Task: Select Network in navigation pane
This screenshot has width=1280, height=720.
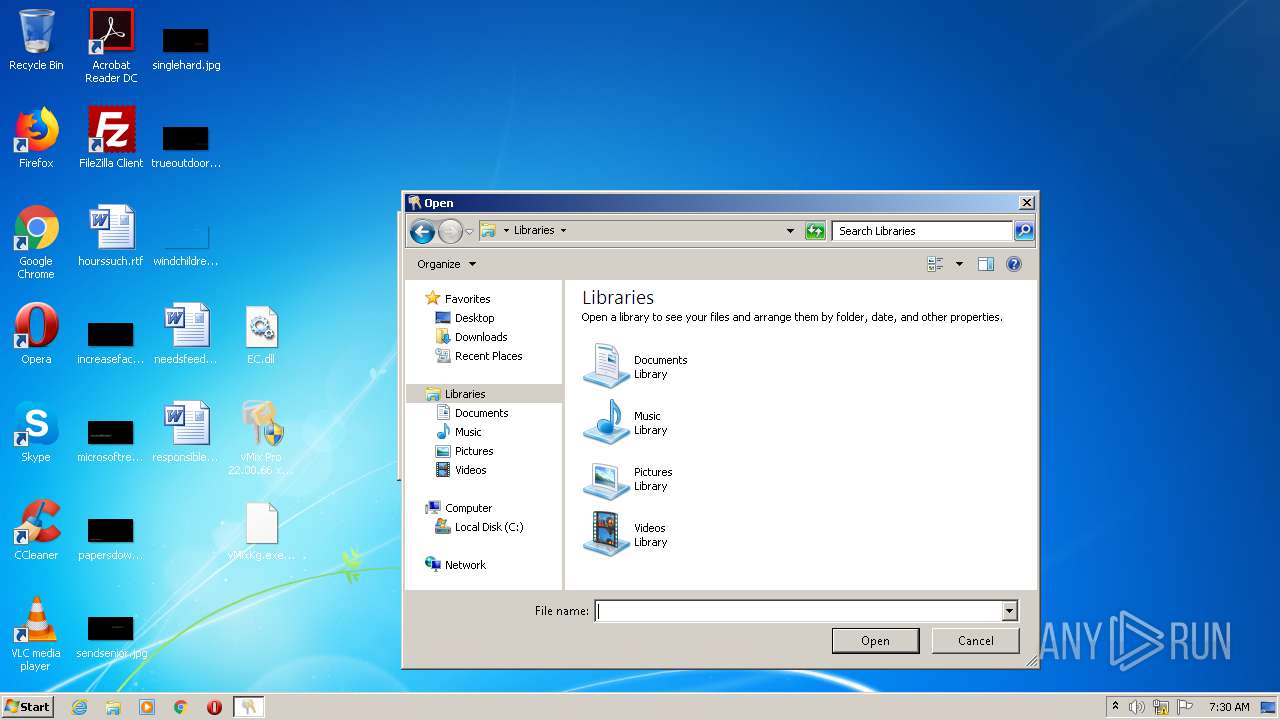Action: point(455,565)
